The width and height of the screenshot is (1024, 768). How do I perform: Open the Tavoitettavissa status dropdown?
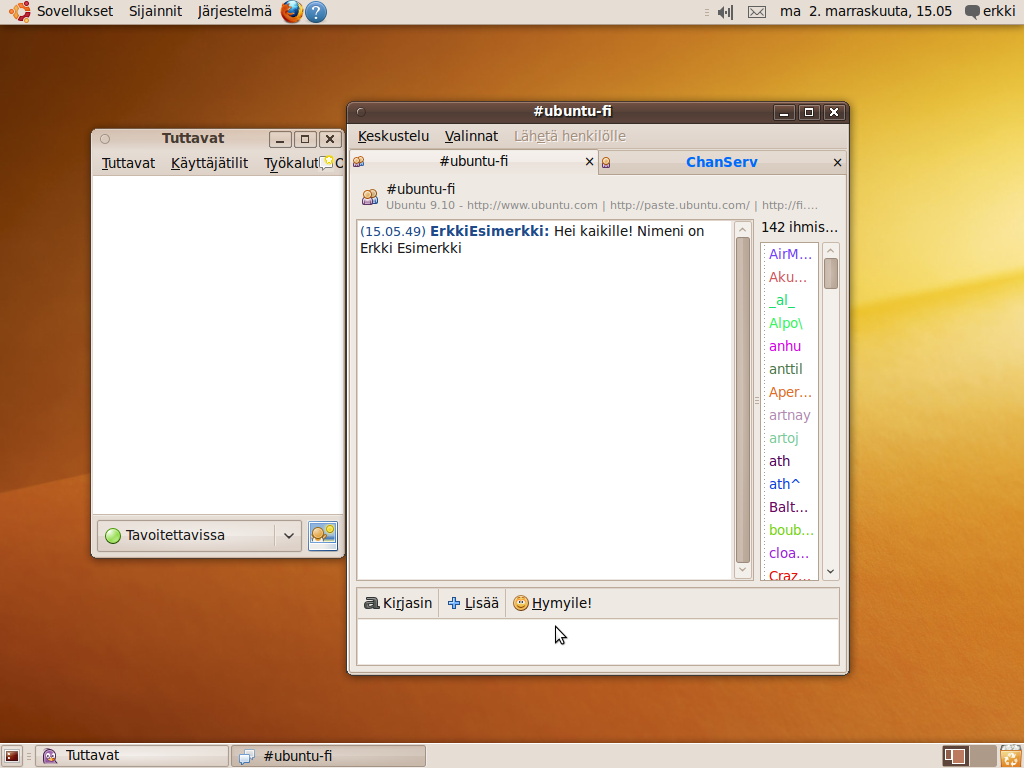tap(199, 536)
